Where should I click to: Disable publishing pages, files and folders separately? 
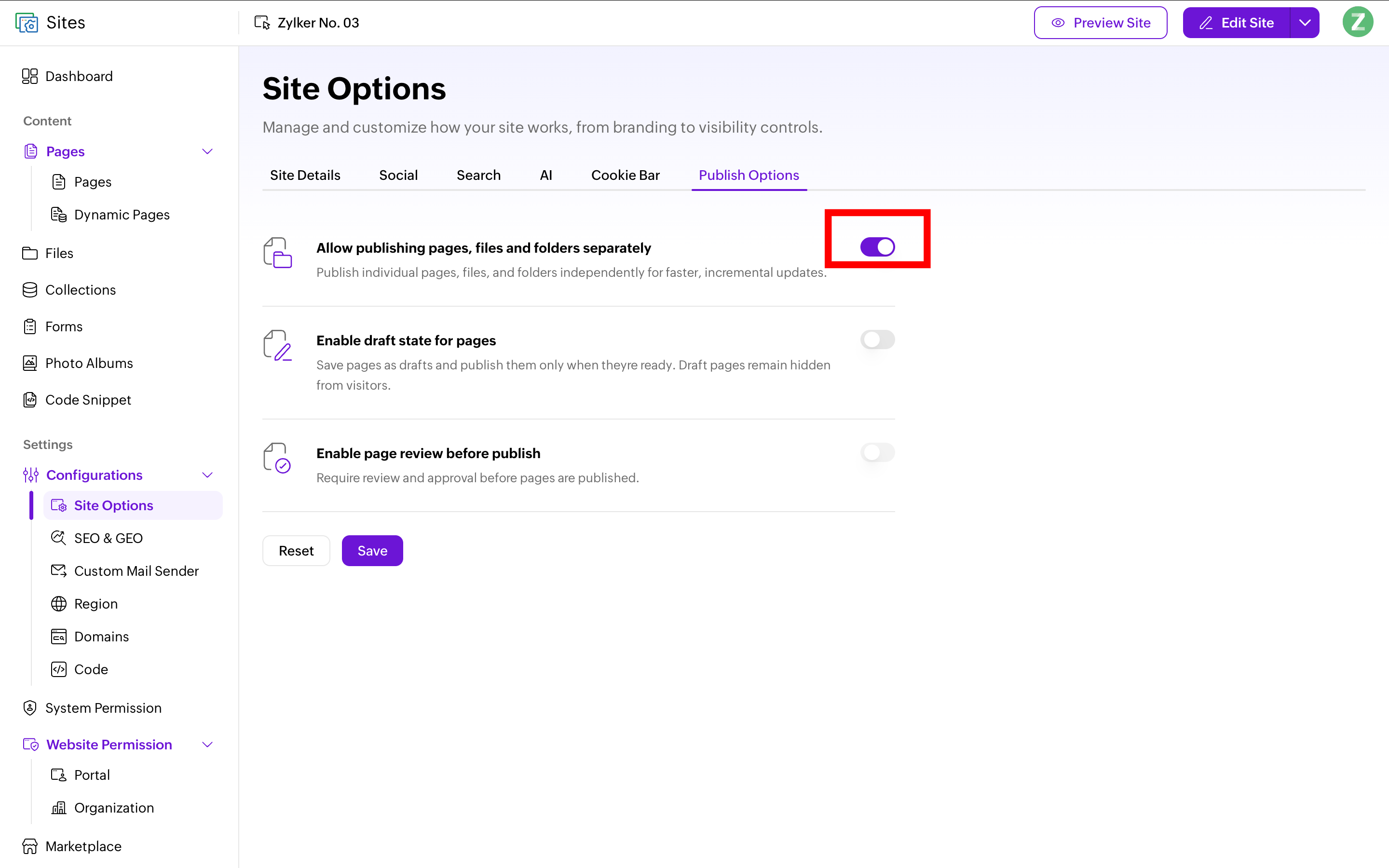point(877,247)
